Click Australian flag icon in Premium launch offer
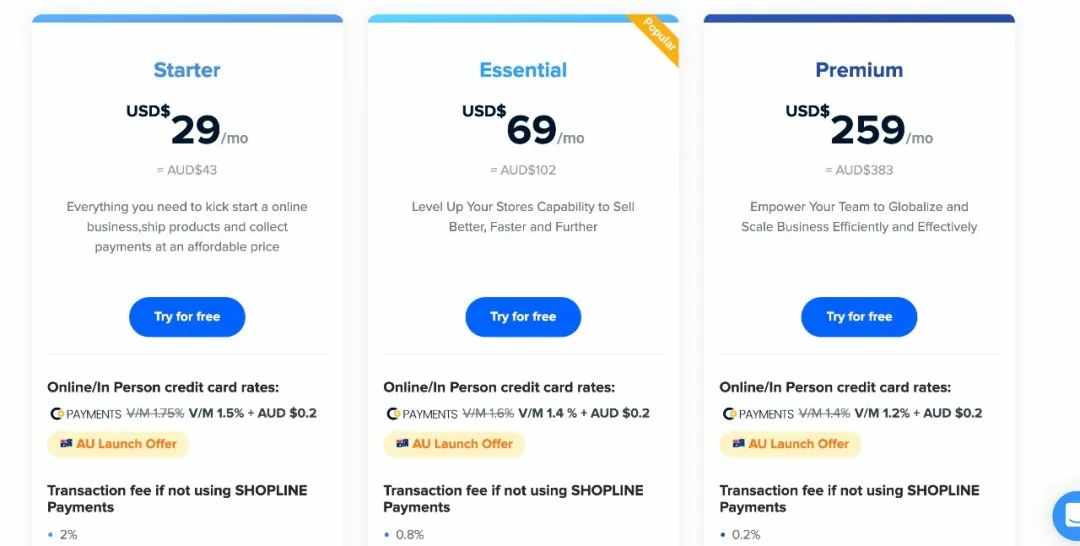Screen dimensions: 1080x546 point(738,443)
